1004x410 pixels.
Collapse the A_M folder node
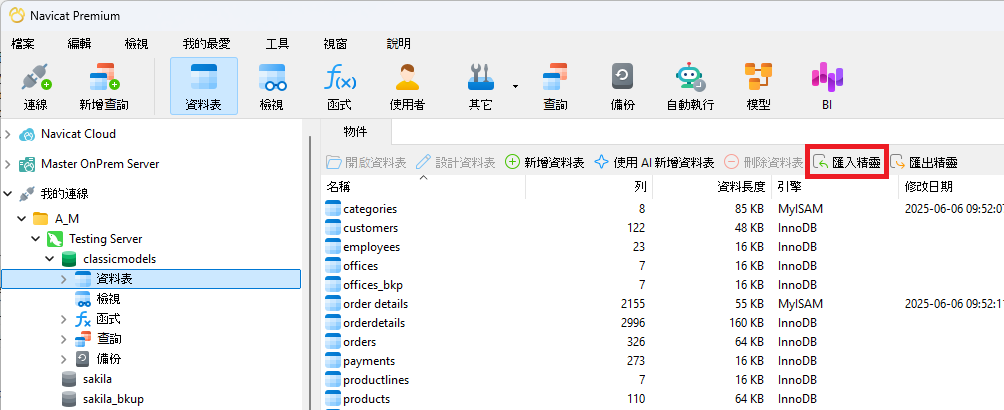(x=22, y=219)
